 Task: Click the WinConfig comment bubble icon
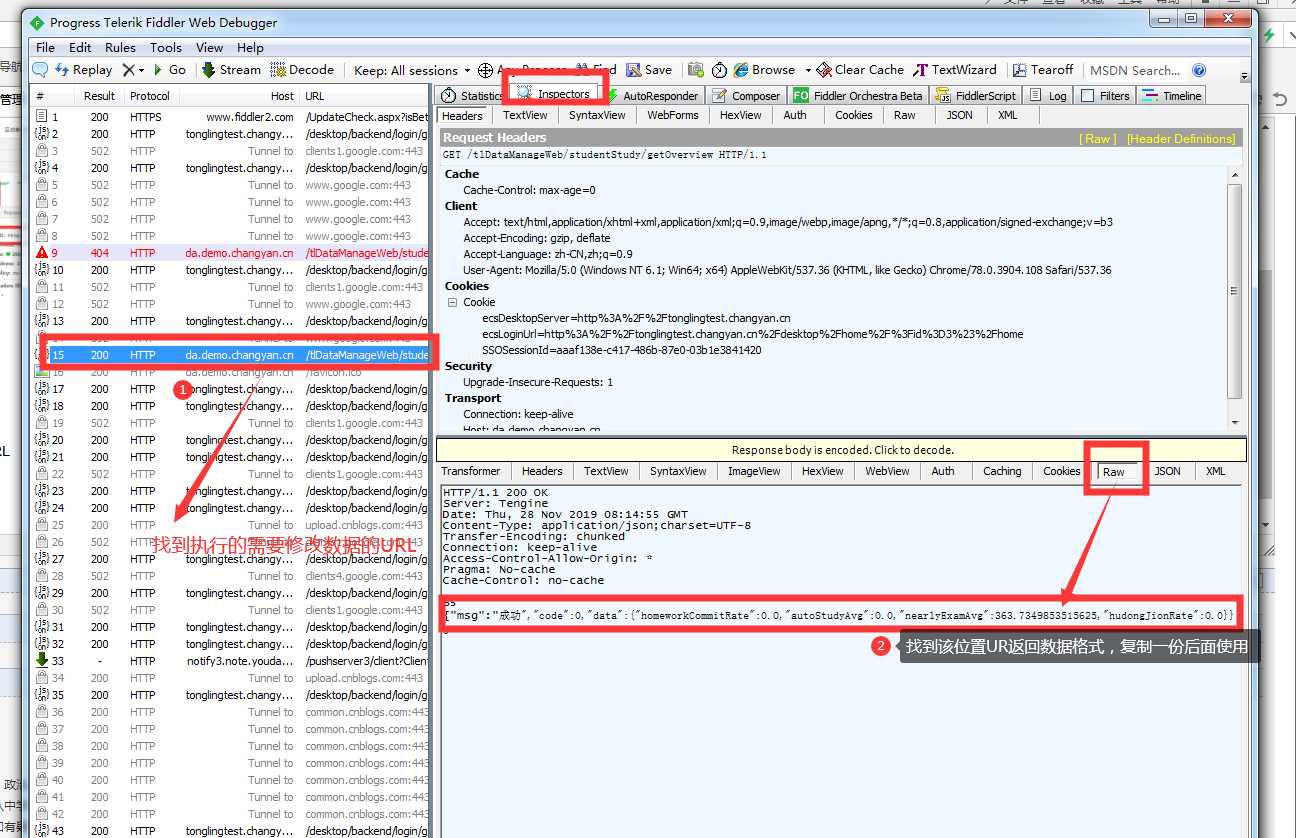(40, 70)
